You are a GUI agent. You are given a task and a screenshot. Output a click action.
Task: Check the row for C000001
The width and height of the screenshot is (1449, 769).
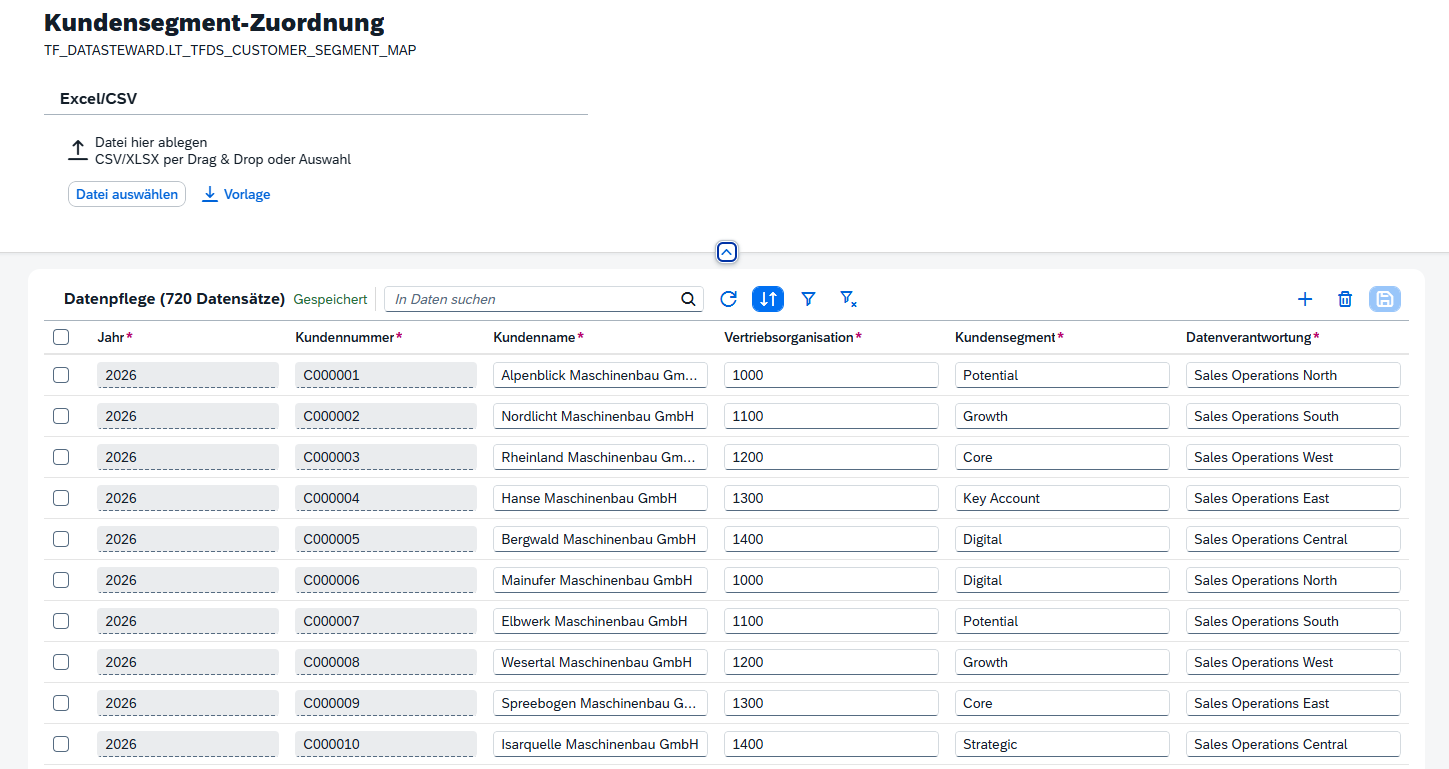[x=61, y=375]
